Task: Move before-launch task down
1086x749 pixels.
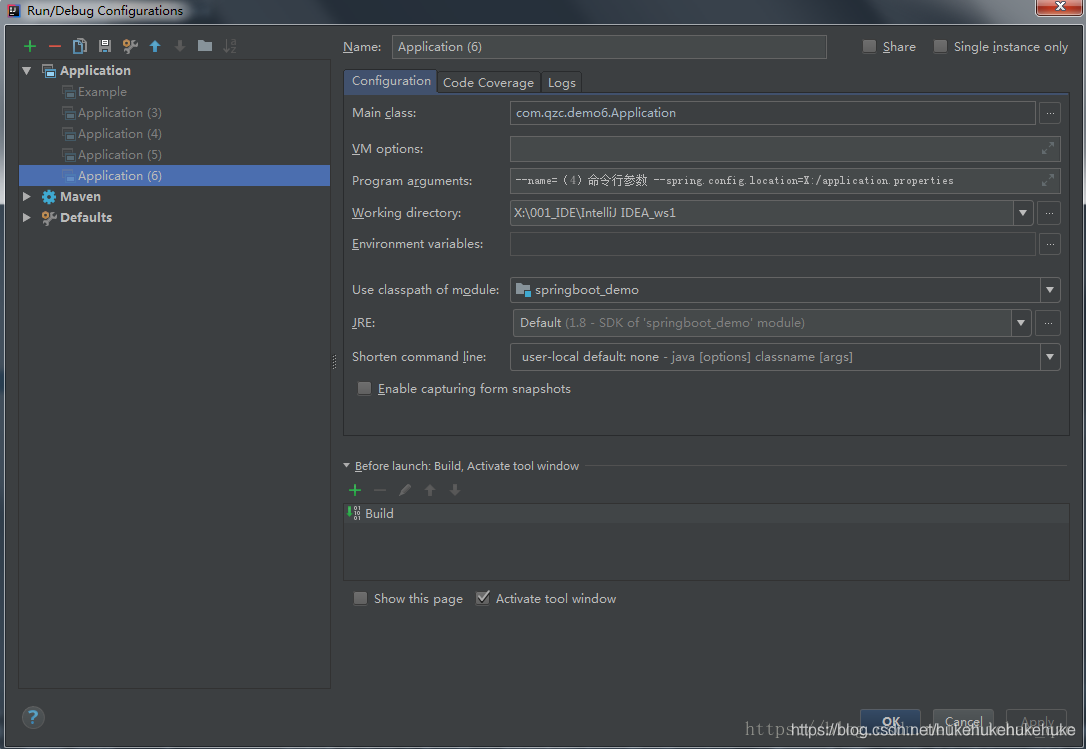Action: (454, 491)
